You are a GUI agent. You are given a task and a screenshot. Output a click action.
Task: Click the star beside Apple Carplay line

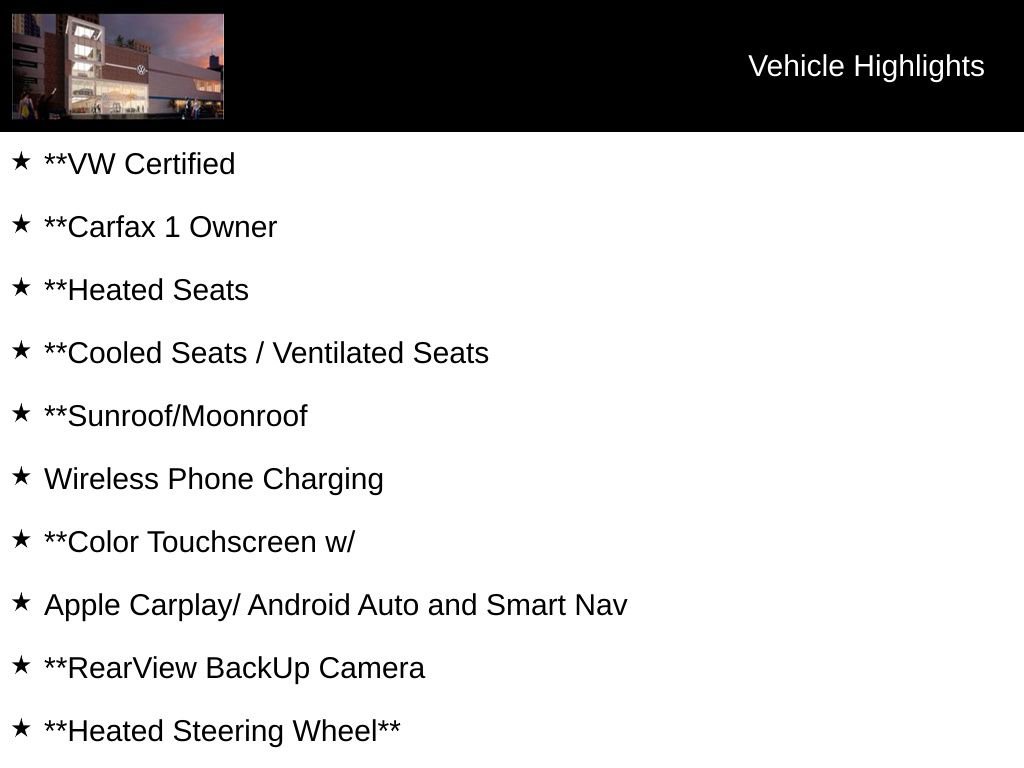click(x=21, y=602)
